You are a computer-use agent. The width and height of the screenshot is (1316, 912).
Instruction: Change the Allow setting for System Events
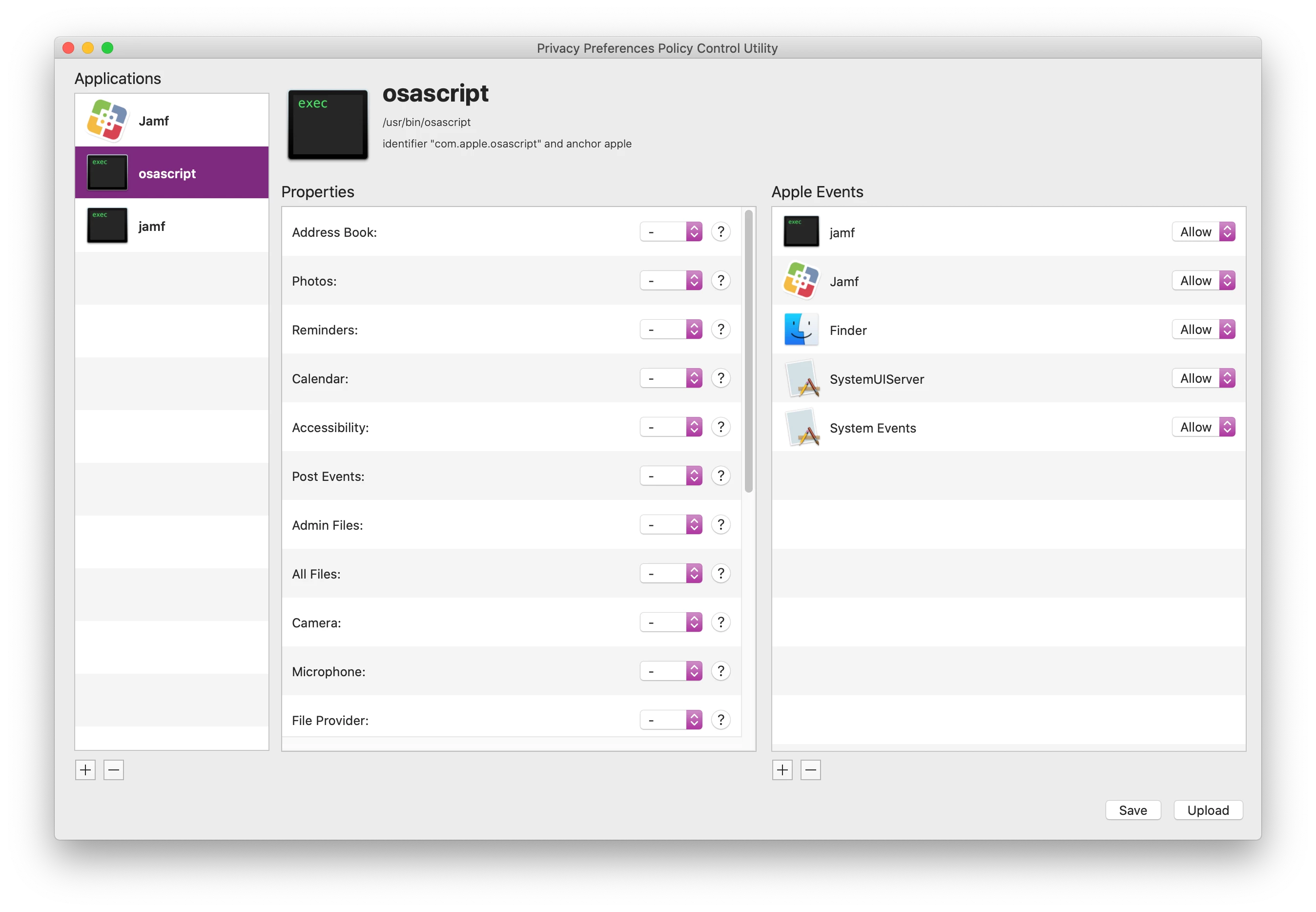[x=1203, y=427]
